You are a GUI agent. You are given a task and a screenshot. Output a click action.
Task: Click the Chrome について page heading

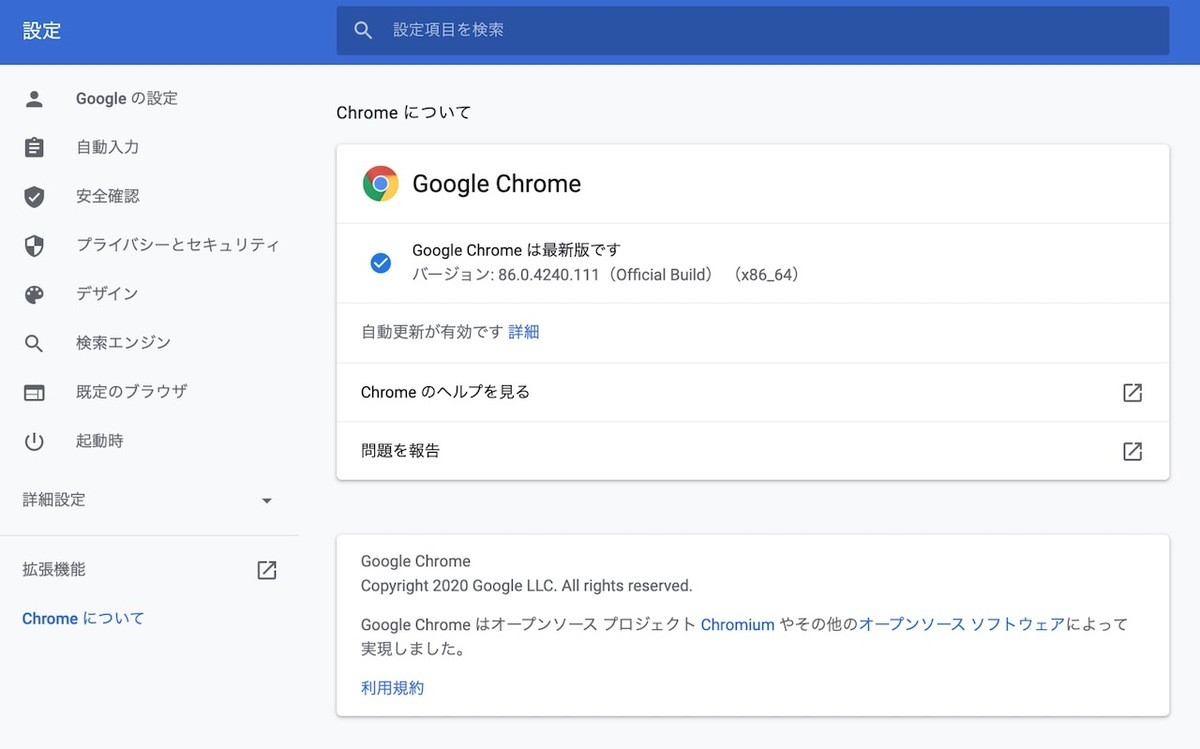click(x=404, y=113)
